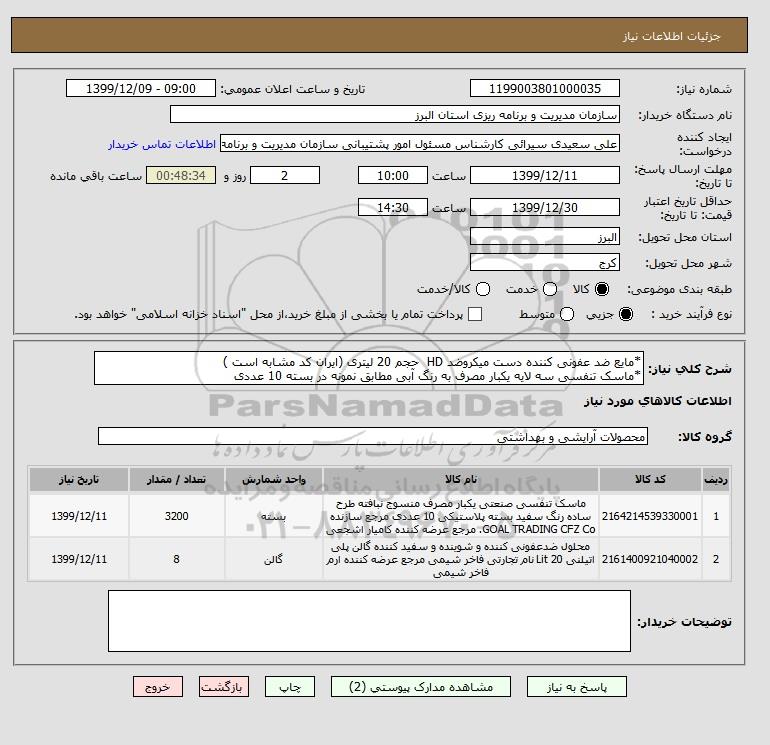The width and height of the screenshot is (770, 745).
Task: Click the goods group field محصولات آرایشی
Action: coord(373,436)
